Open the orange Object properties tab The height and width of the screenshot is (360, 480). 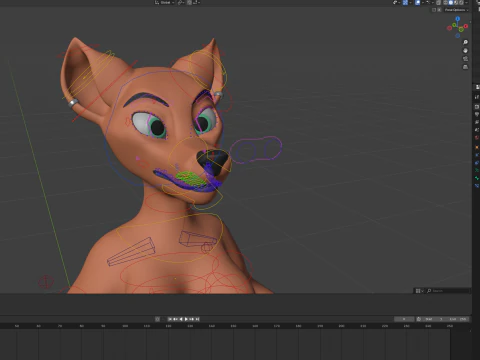477,147
